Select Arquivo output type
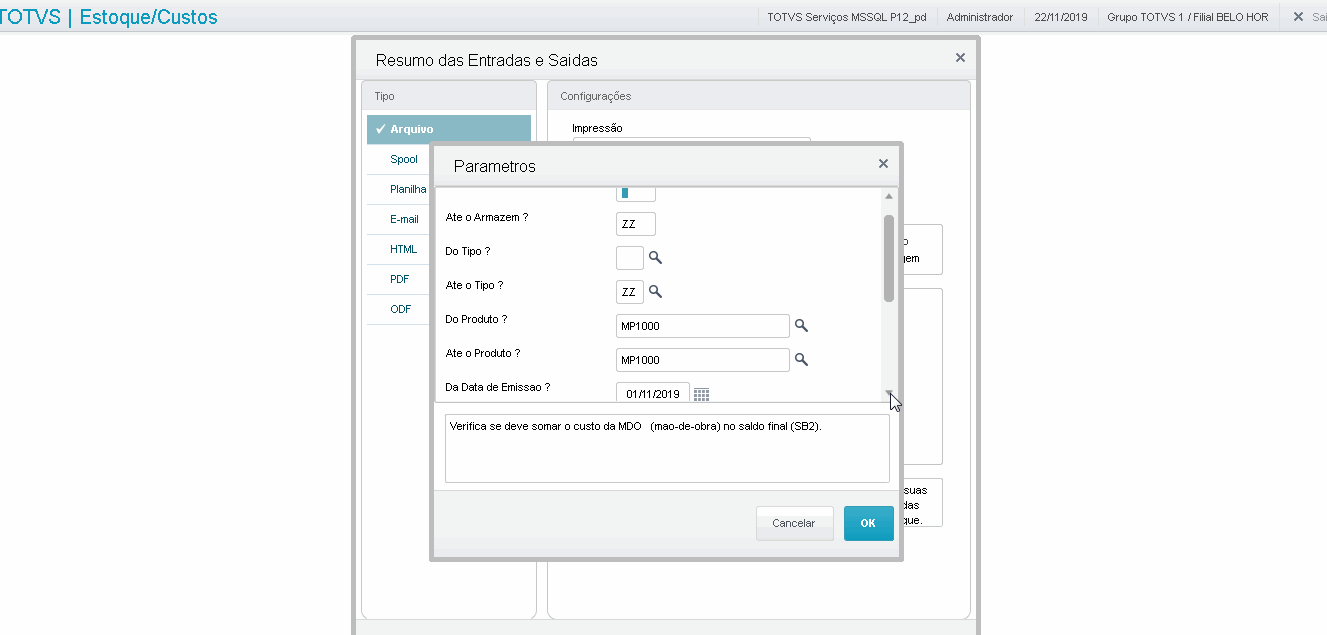This screenshot has width=1327, height=635. tap(449, 129)
